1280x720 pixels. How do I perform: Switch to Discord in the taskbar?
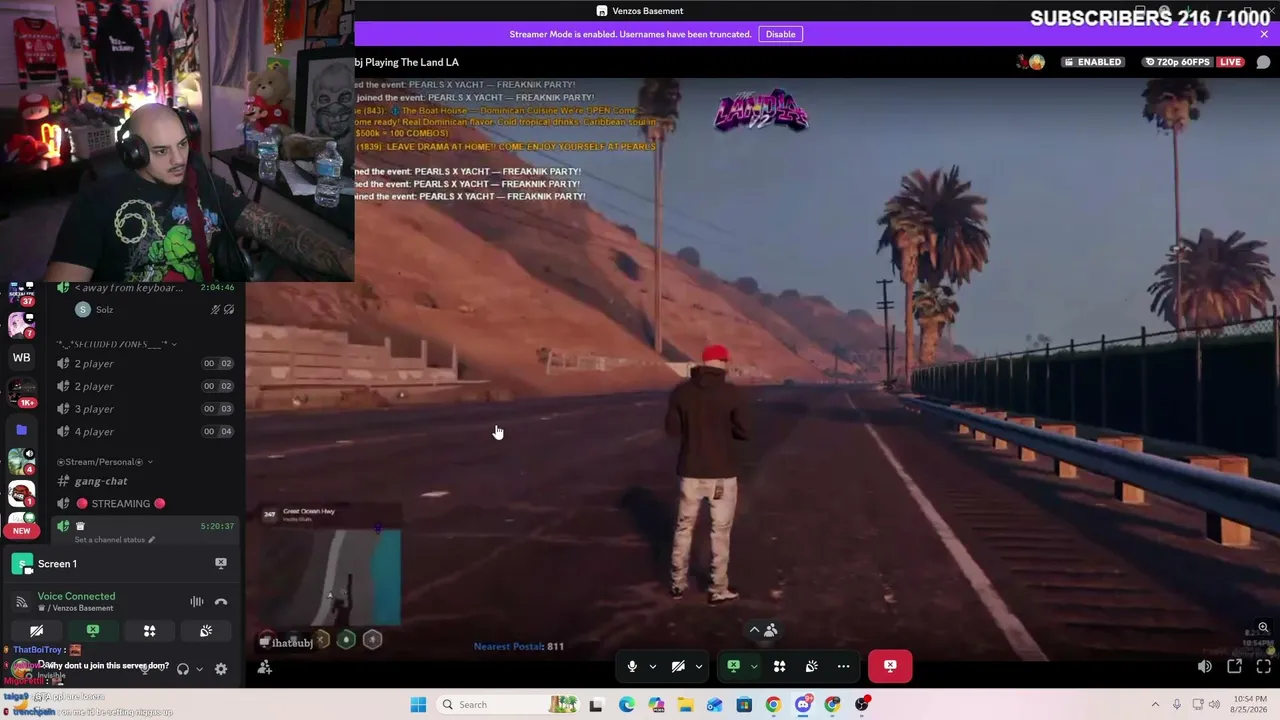(x=803, y=705)
